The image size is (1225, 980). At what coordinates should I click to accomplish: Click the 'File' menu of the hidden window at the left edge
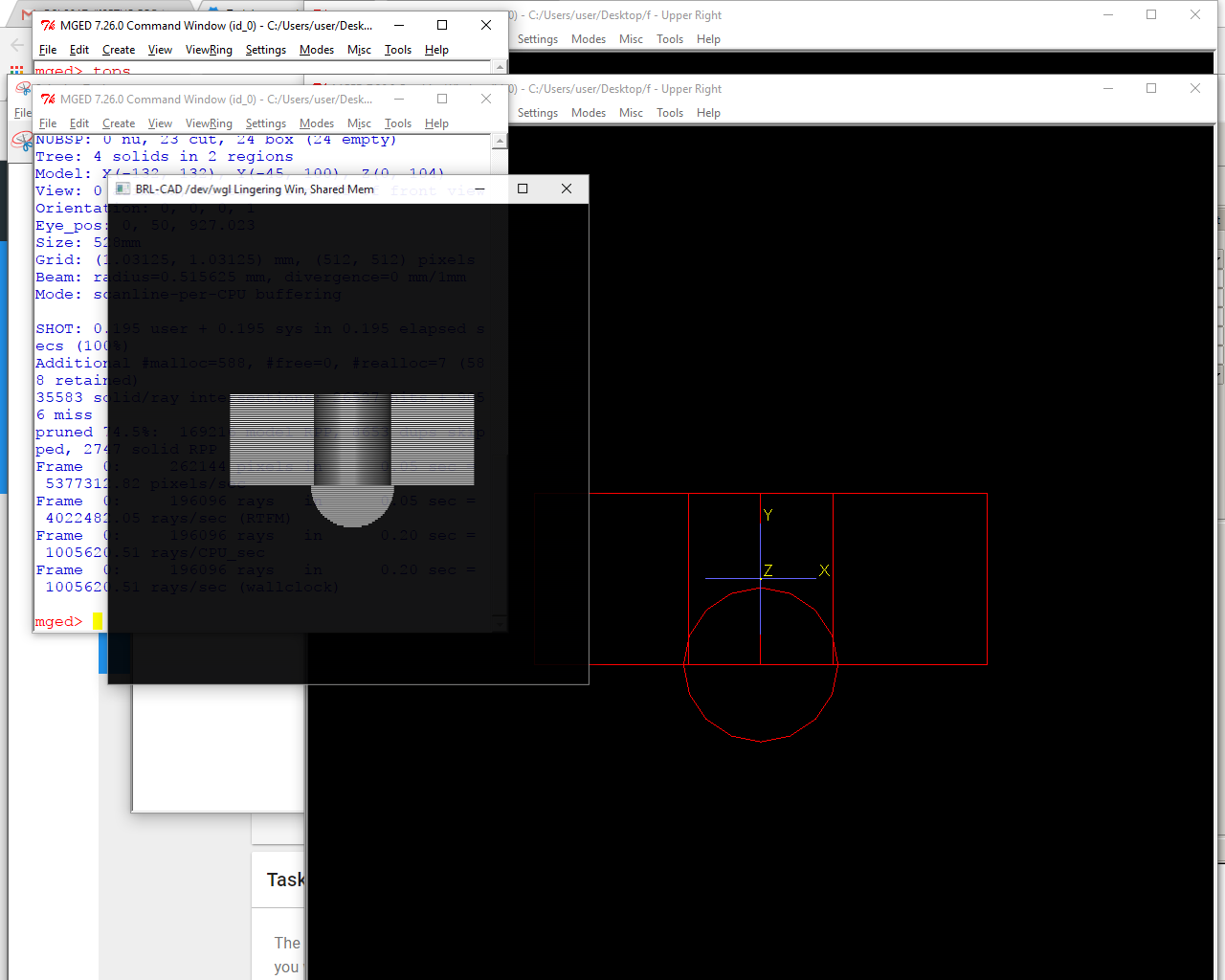[x=22, y=113]
